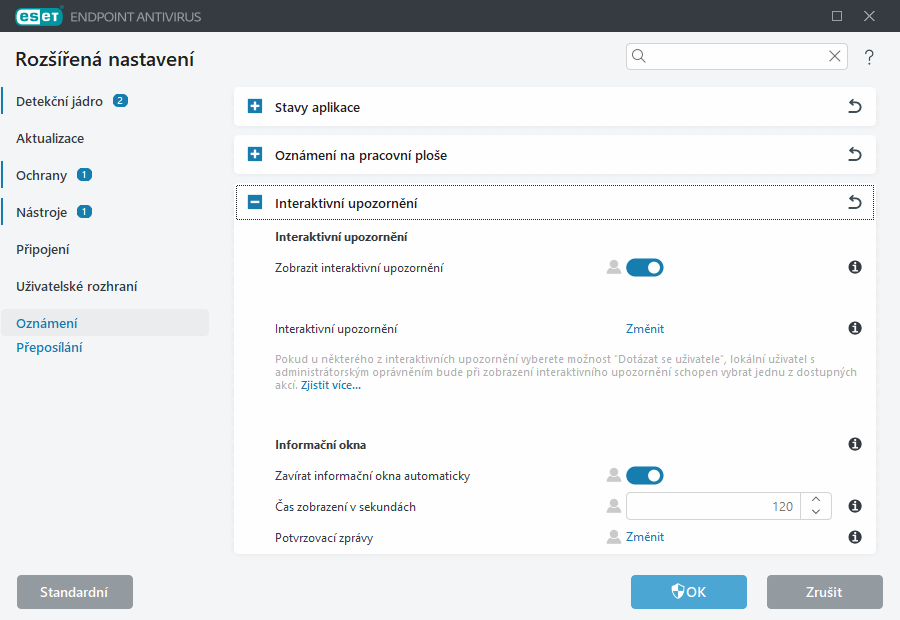Select Oznámení in the sidebar
Screen dimensions: 900x620
(x=105, y=323)
